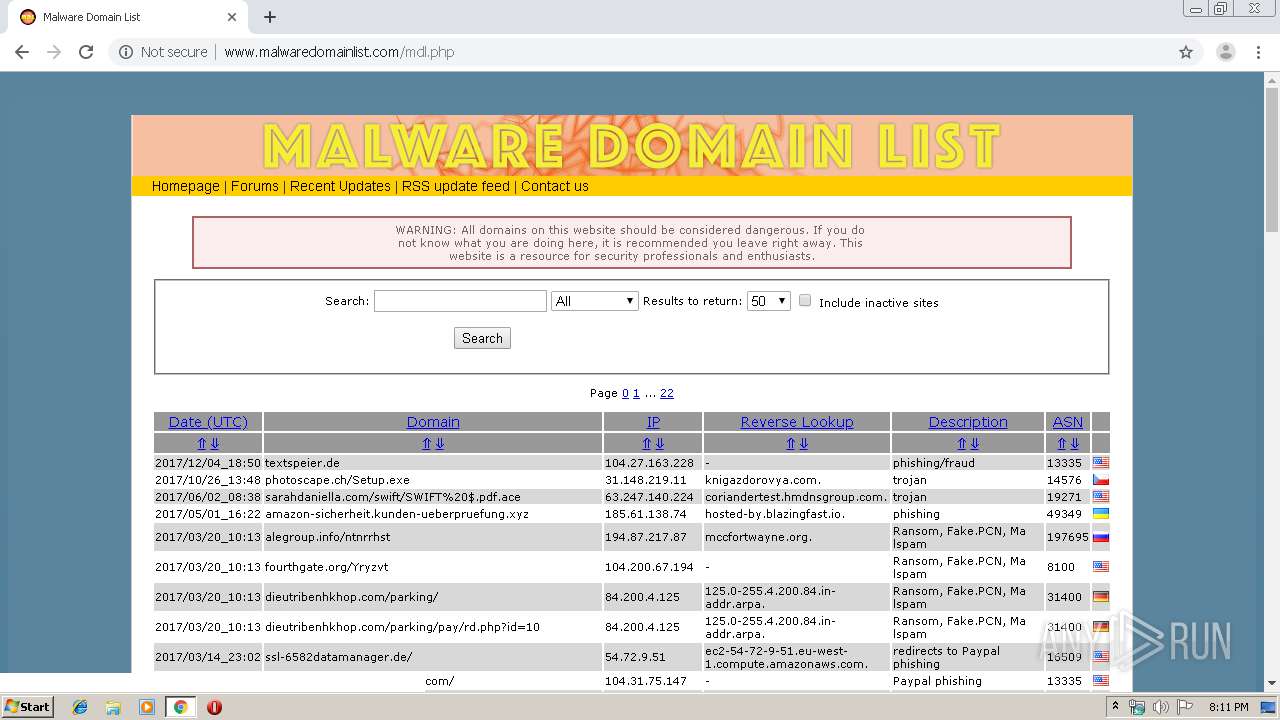This screenshot has height=720, width=1280.
Task: Open Recent Updates menu link
Action: [340, 186]
